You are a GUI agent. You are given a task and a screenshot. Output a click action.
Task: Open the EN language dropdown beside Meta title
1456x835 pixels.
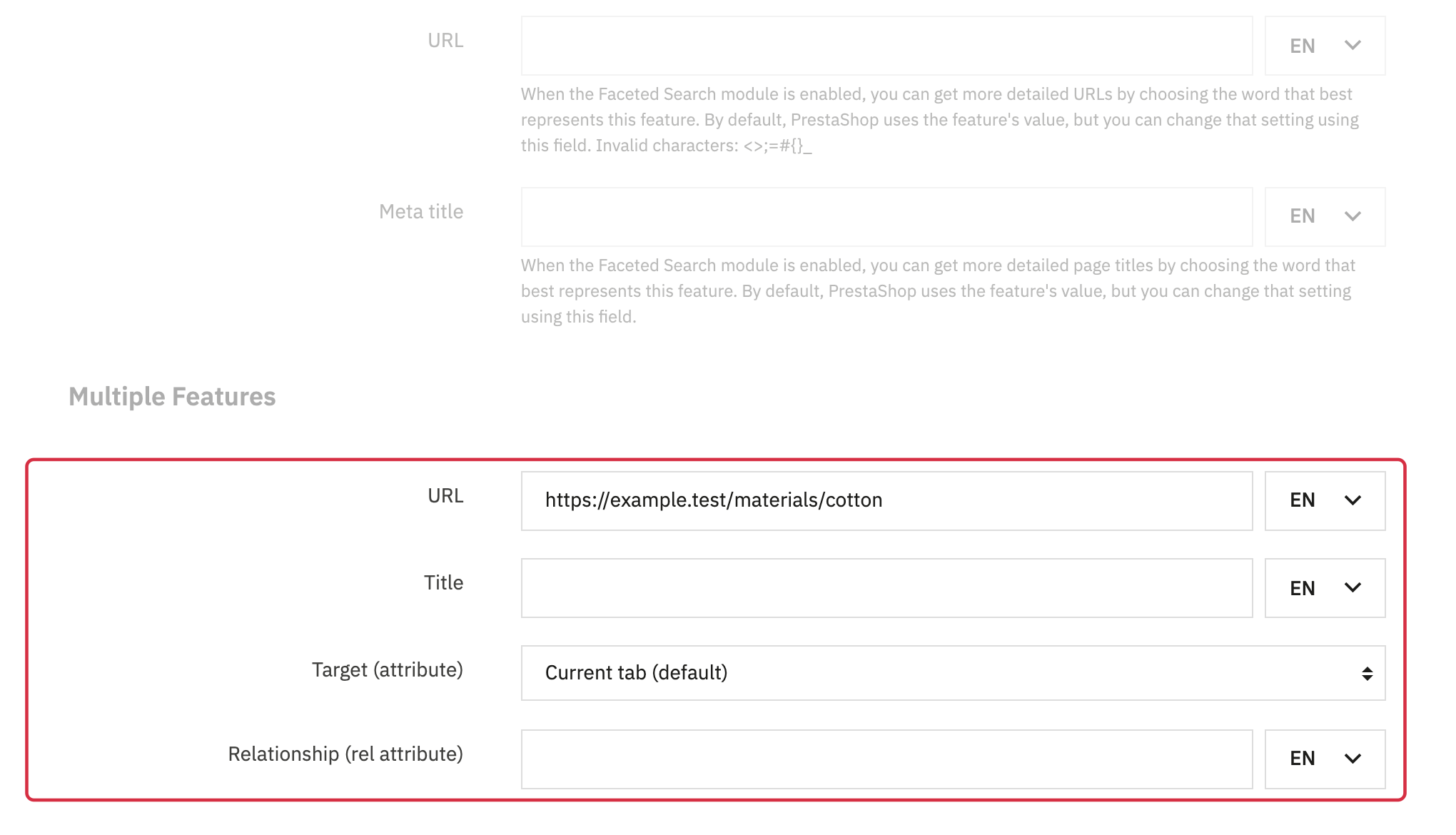pos(1325,217)
